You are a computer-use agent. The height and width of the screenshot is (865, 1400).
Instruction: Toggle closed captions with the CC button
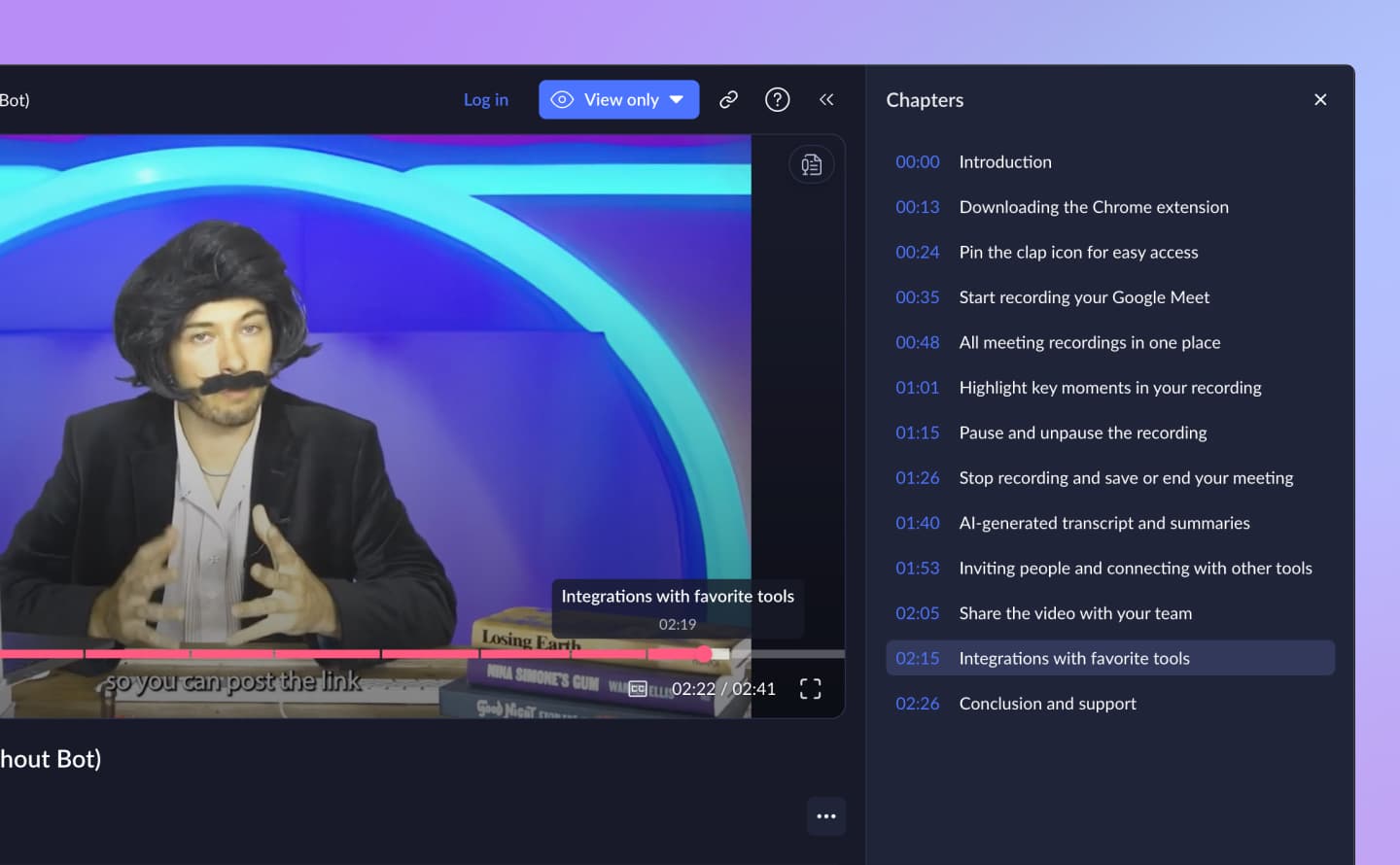click(637, 689)
